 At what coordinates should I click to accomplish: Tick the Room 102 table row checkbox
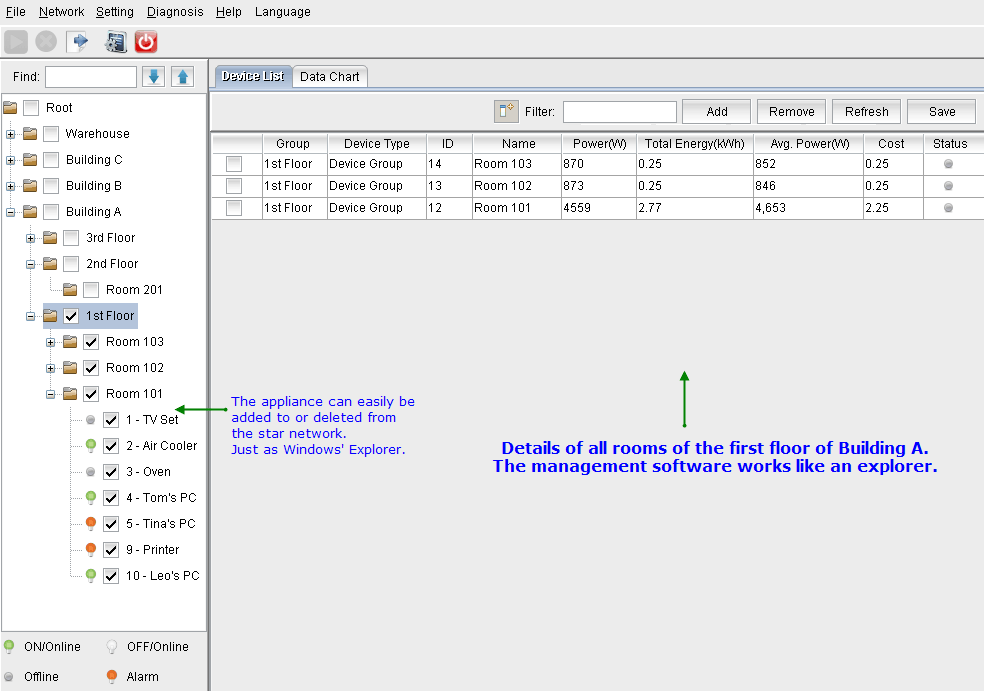point(233,186)
